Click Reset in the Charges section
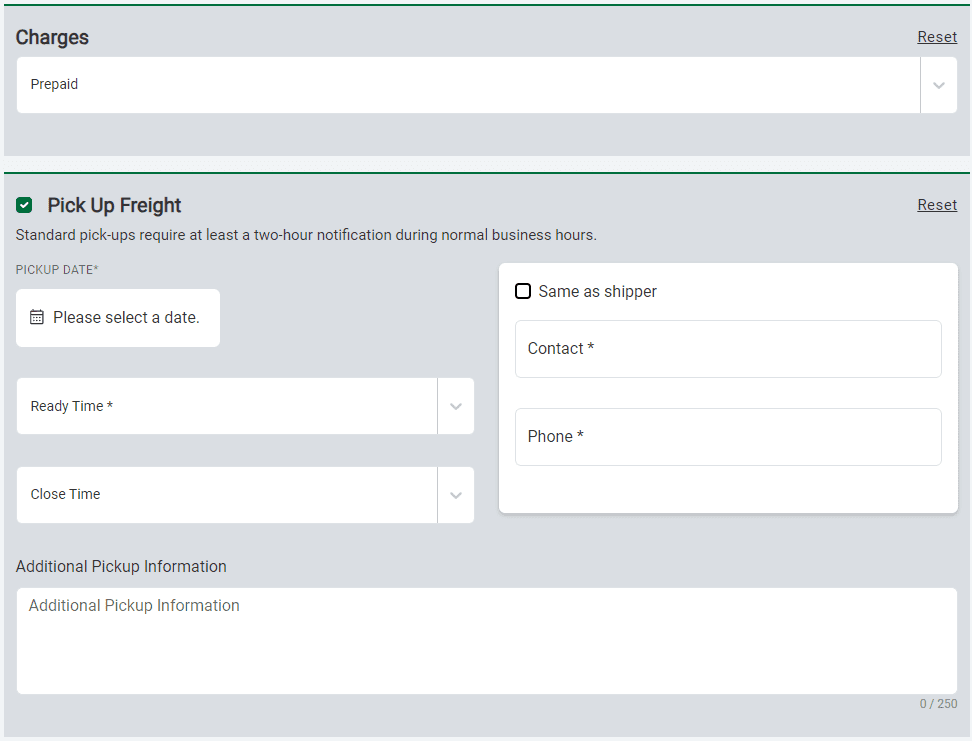The height and width of the screenshot is (741, 972). (937, 36)
